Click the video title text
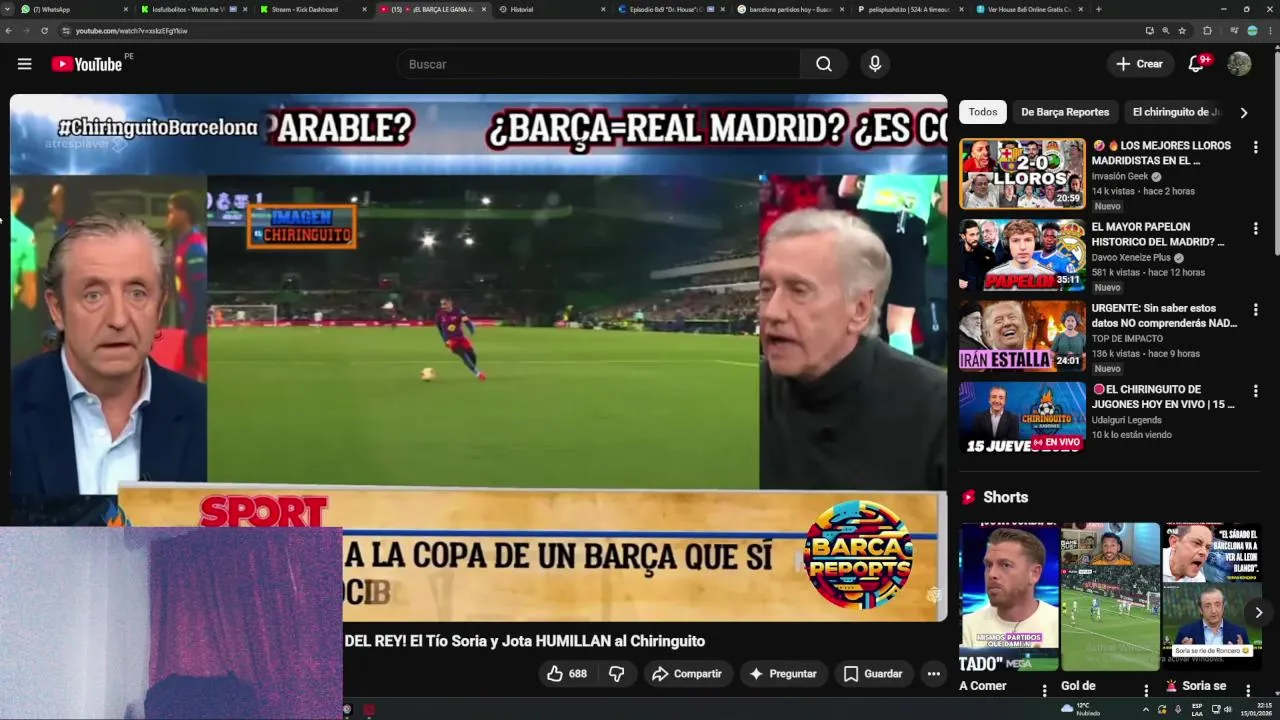 pos(524,641)
